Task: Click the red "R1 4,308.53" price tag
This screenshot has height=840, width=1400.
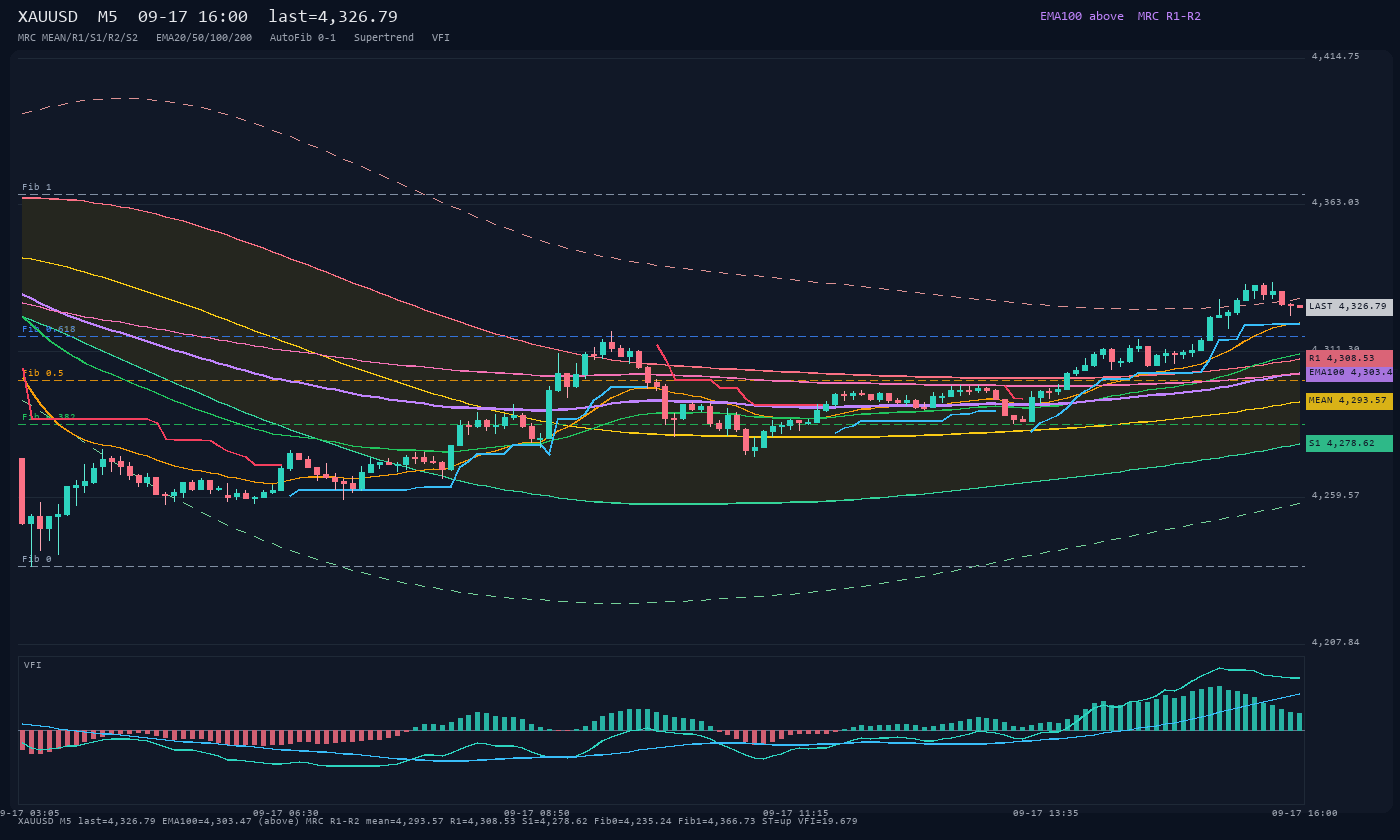Action: [1349, 358]
